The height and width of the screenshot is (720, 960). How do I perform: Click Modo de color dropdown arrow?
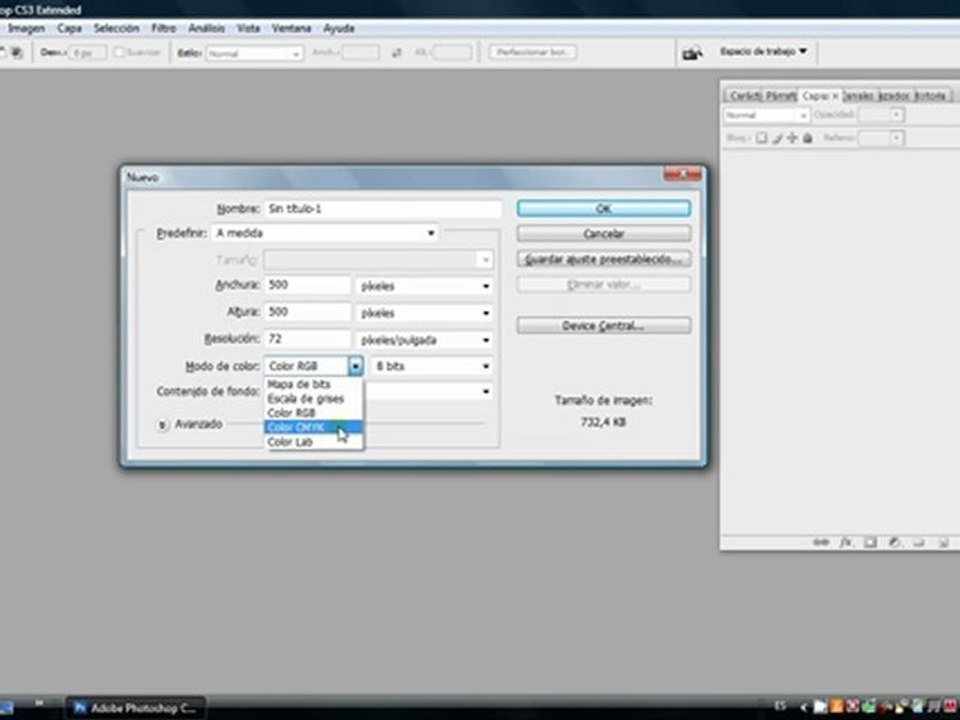356,366
